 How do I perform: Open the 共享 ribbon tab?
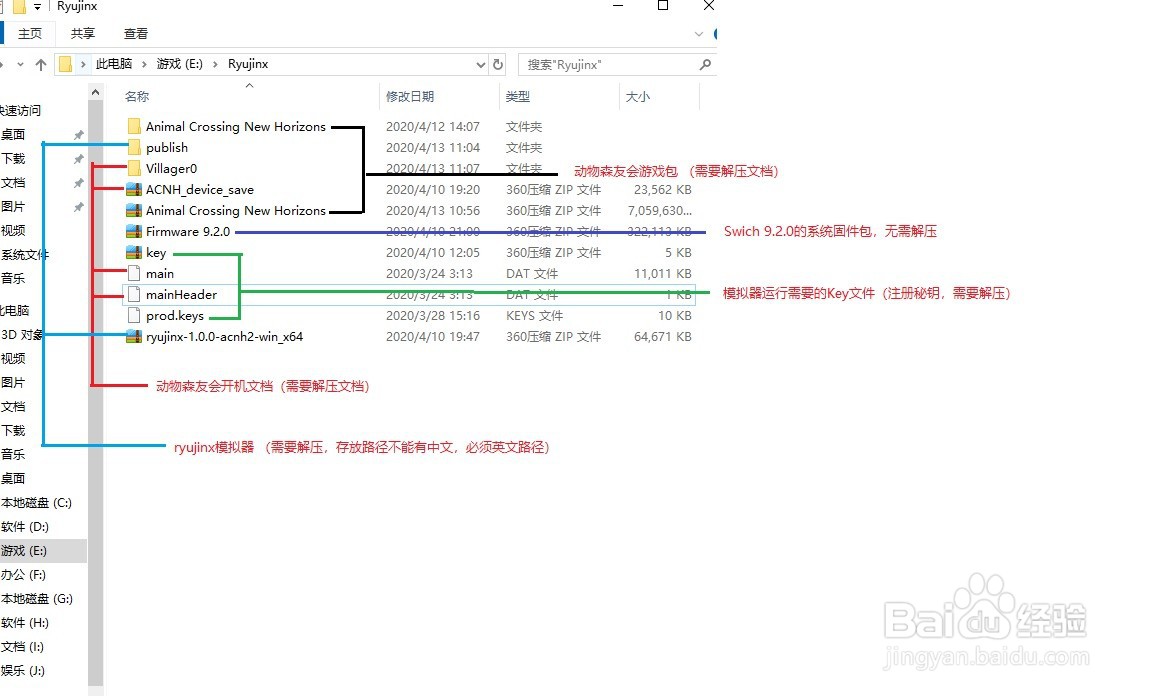pyautogui.click(x=83, y=34)
